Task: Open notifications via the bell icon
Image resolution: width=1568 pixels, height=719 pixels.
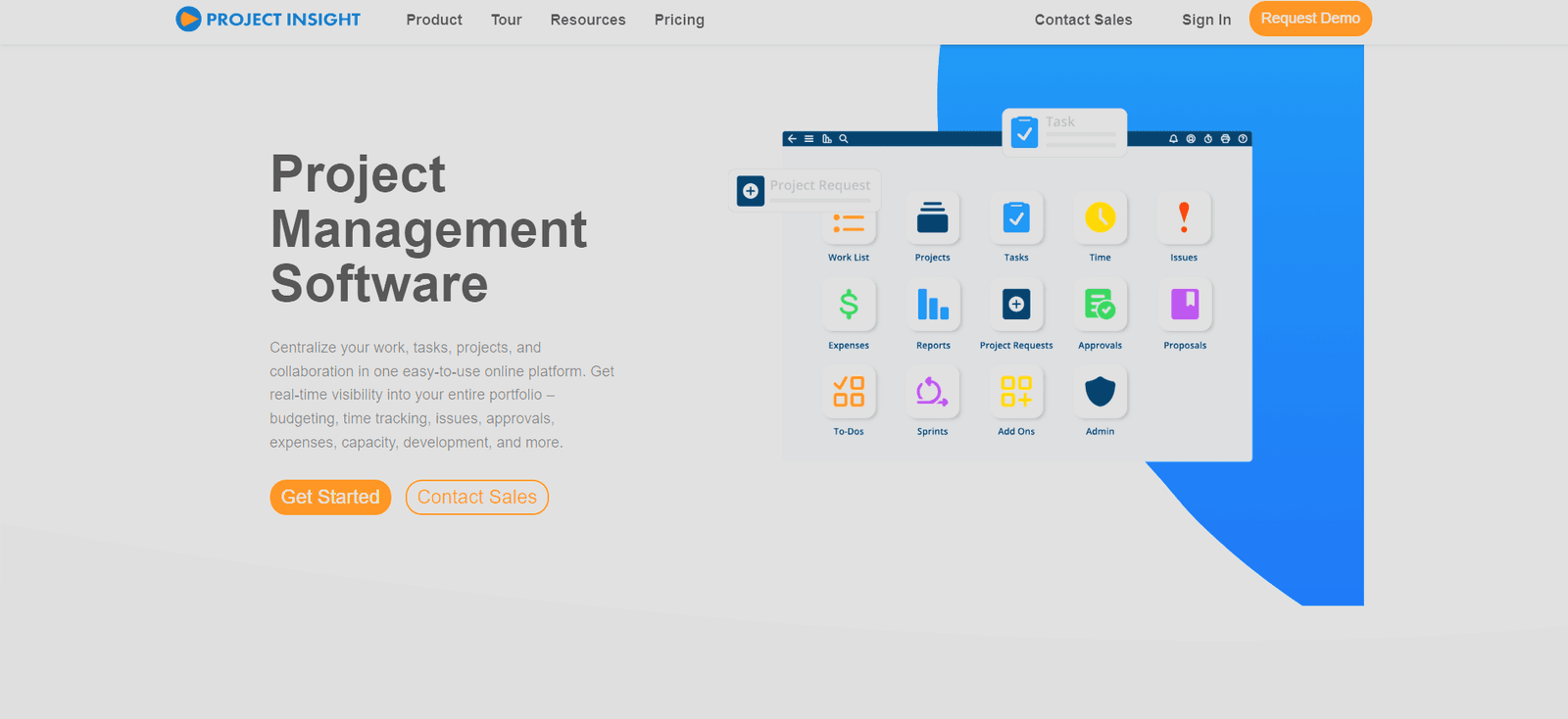Action: 1173,139
